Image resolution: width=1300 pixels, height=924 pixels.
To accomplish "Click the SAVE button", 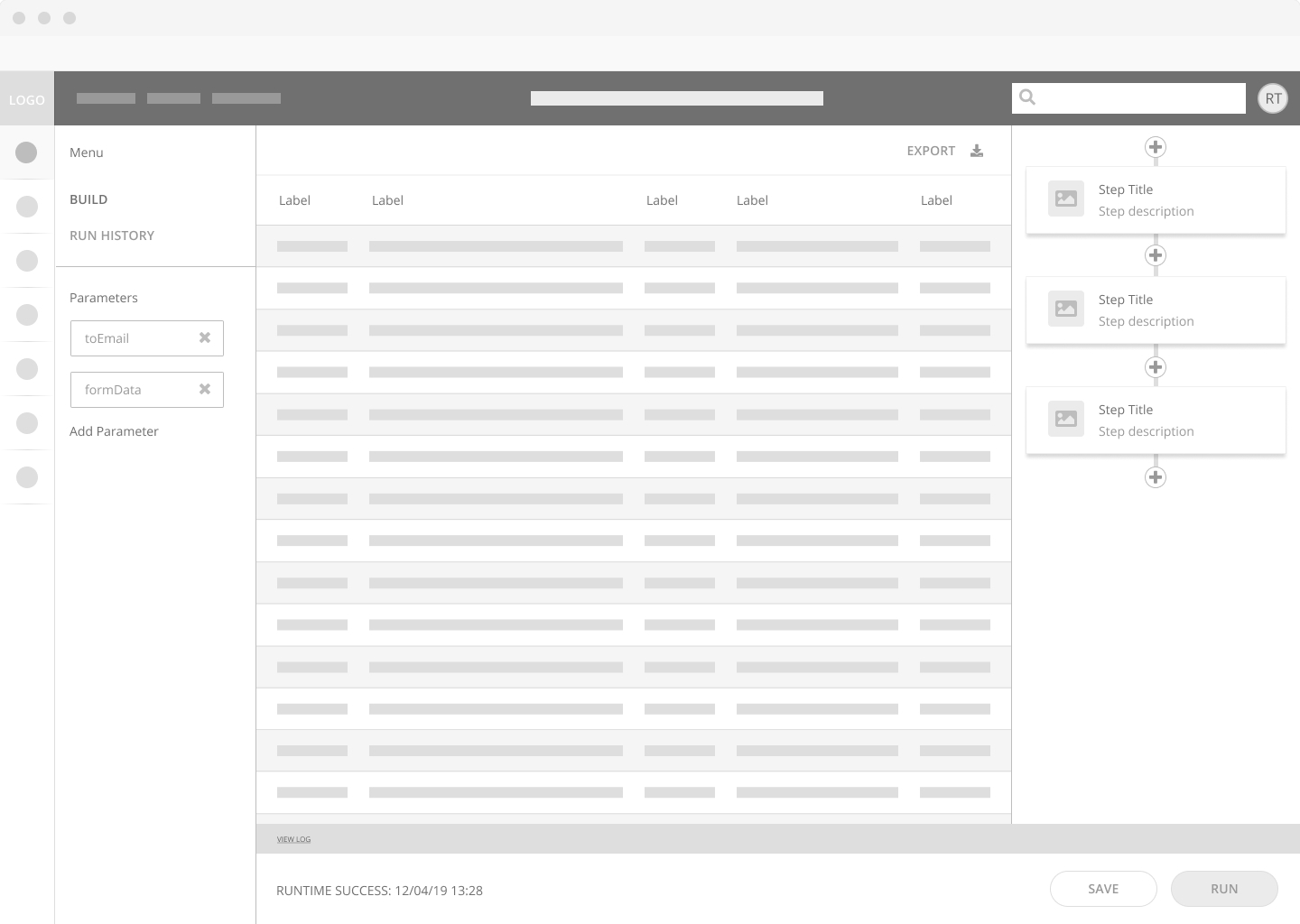I will (x=1103, y=889).
